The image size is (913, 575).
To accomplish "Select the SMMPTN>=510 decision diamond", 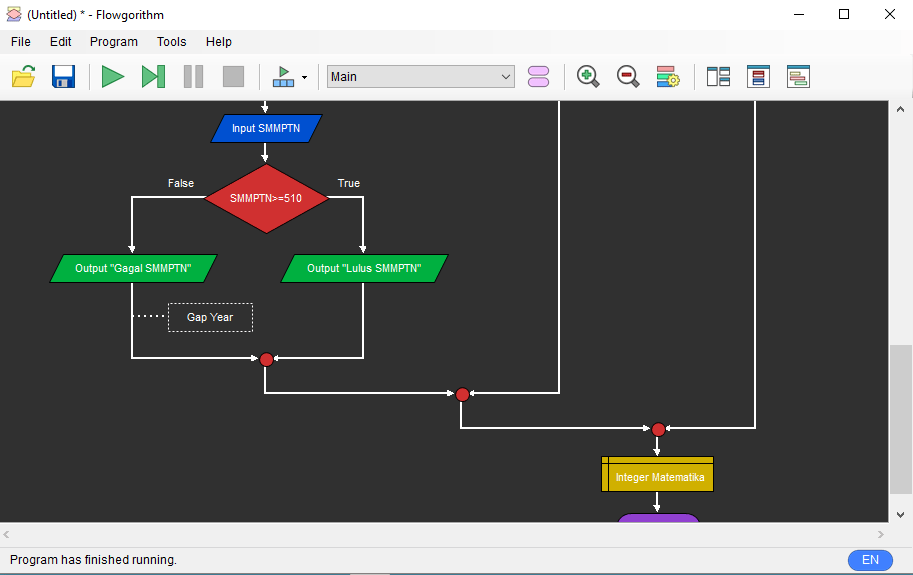I will pyautogui.click(x=266, y=199).
